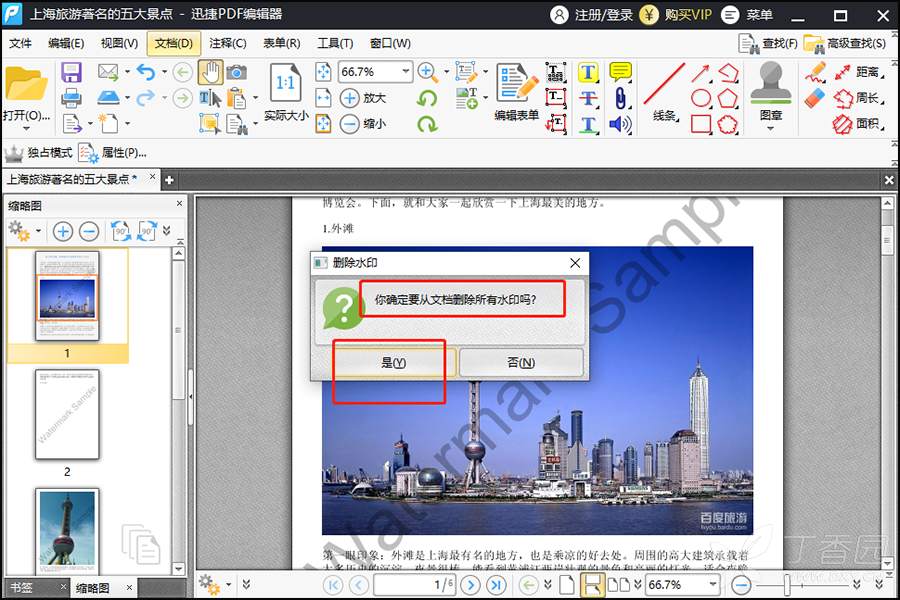Click 查找(F) search button
The width and height of the screenshot is (900, 600).
[768, 44]
